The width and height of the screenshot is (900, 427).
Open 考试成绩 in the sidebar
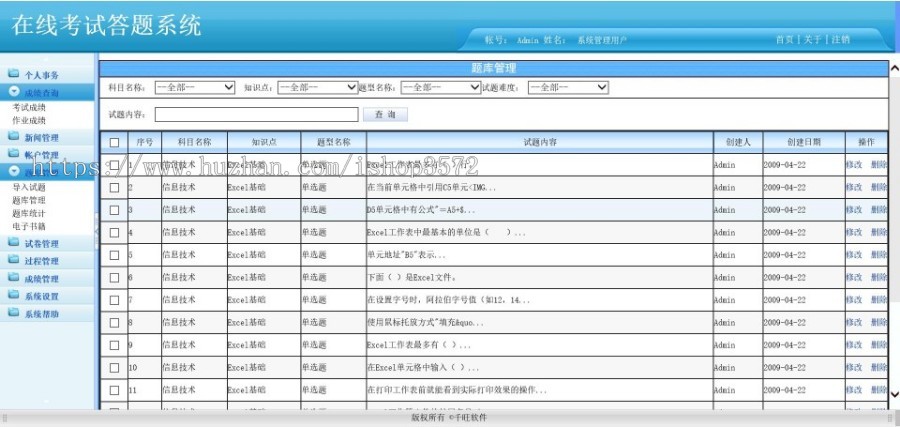click(x=29, y=107)
